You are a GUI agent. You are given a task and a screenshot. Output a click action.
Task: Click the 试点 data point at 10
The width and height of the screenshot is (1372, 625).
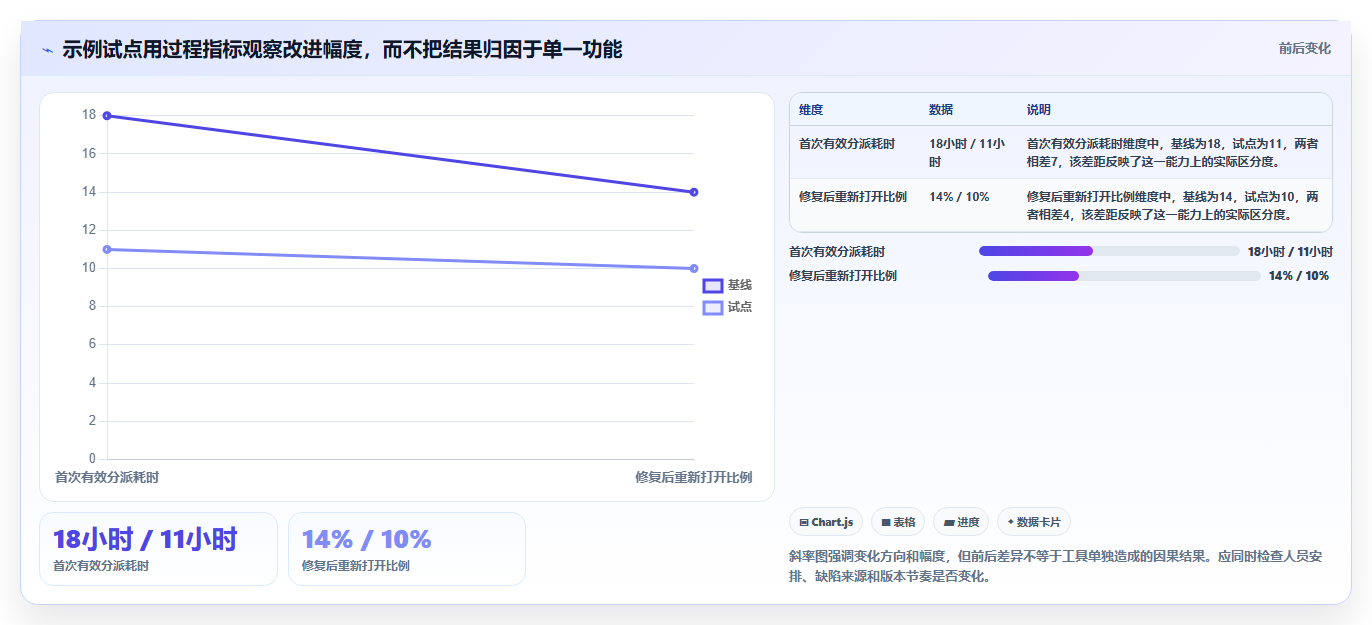(694, 268)
